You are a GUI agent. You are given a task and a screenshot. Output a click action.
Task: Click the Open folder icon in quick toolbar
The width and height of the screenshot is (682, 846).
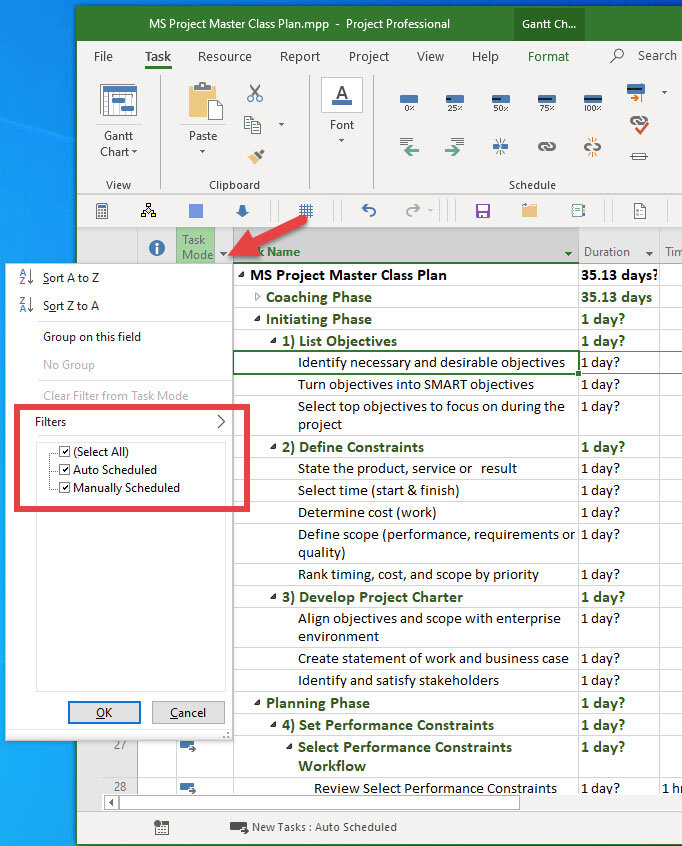[529, 210]
